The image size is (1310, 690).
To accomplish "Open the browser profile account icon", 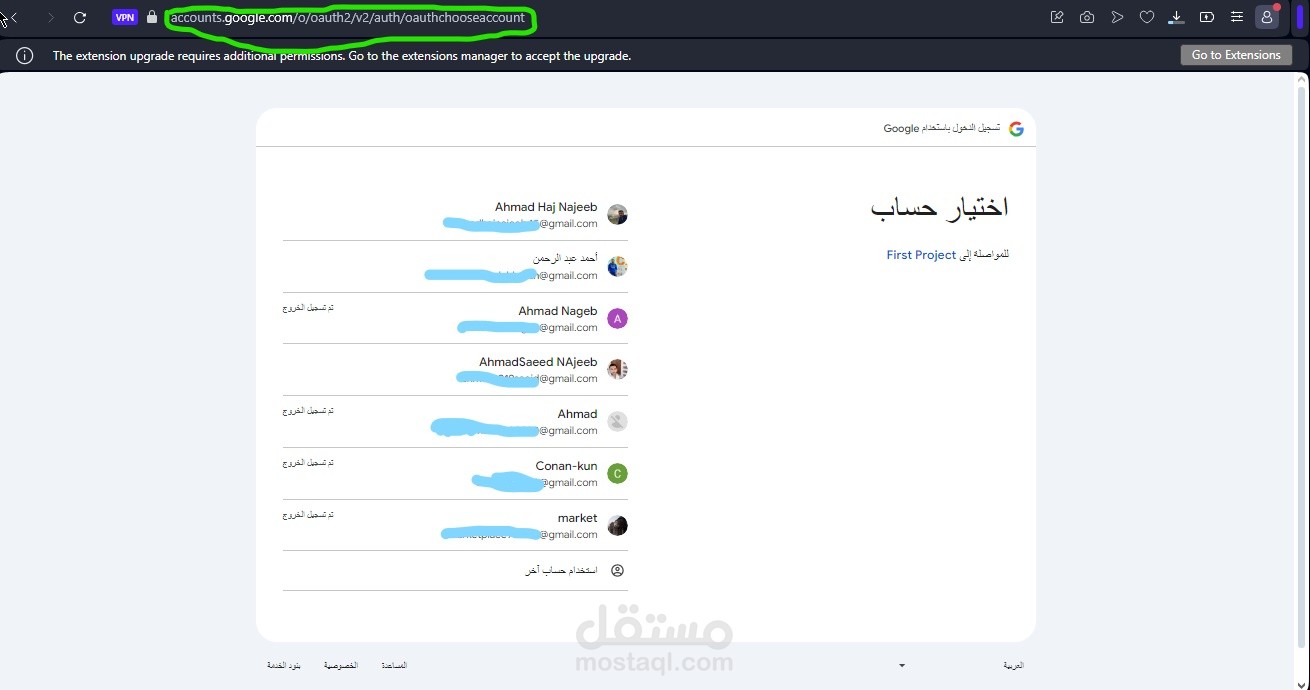I will coord(1268,17).
